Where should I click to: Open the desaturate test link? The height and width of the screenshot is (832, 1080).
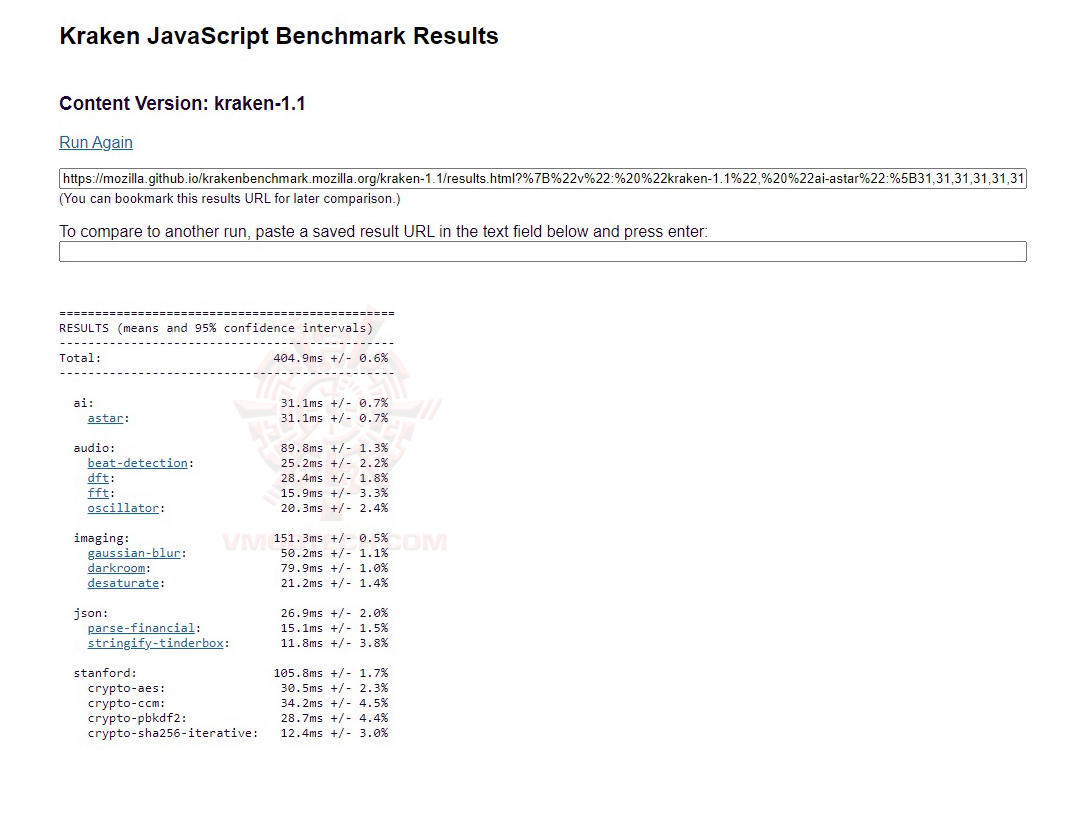[123, 583]
